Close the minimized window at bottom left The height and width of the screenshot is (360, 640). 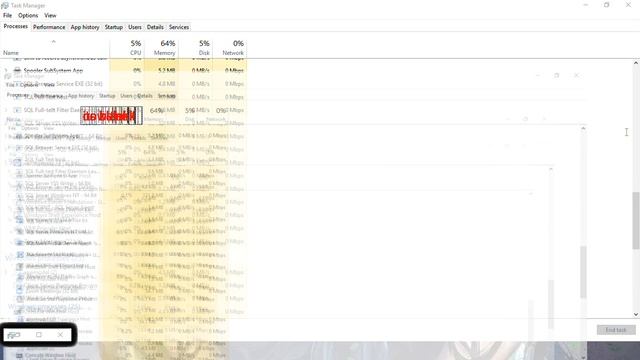point(60,335)
